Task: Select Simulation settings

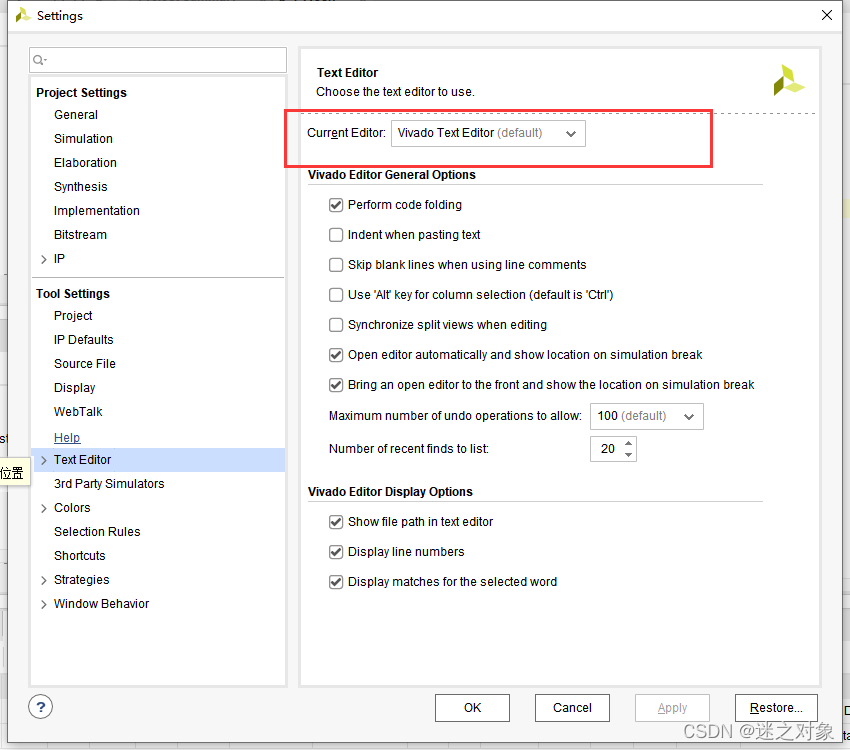Action: click(83, 139)
